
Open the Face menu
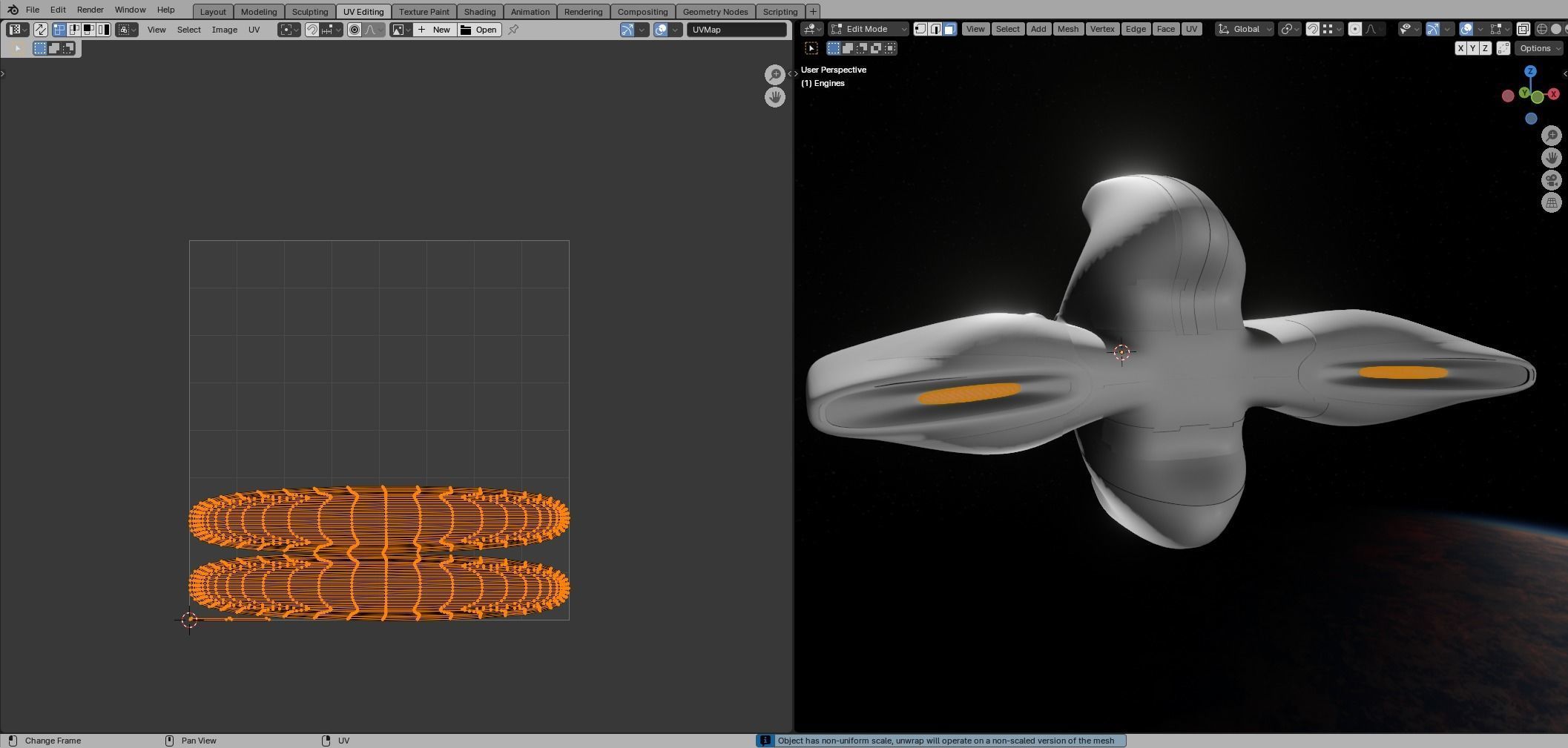[x=1165, y=29]
